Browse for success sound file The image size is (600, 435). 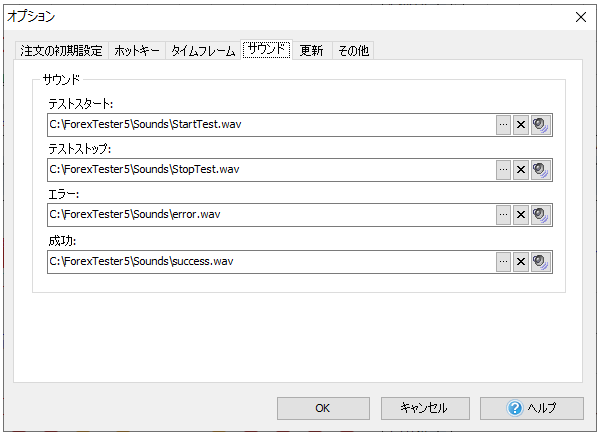pyautogui.click(x=503, y=261)
